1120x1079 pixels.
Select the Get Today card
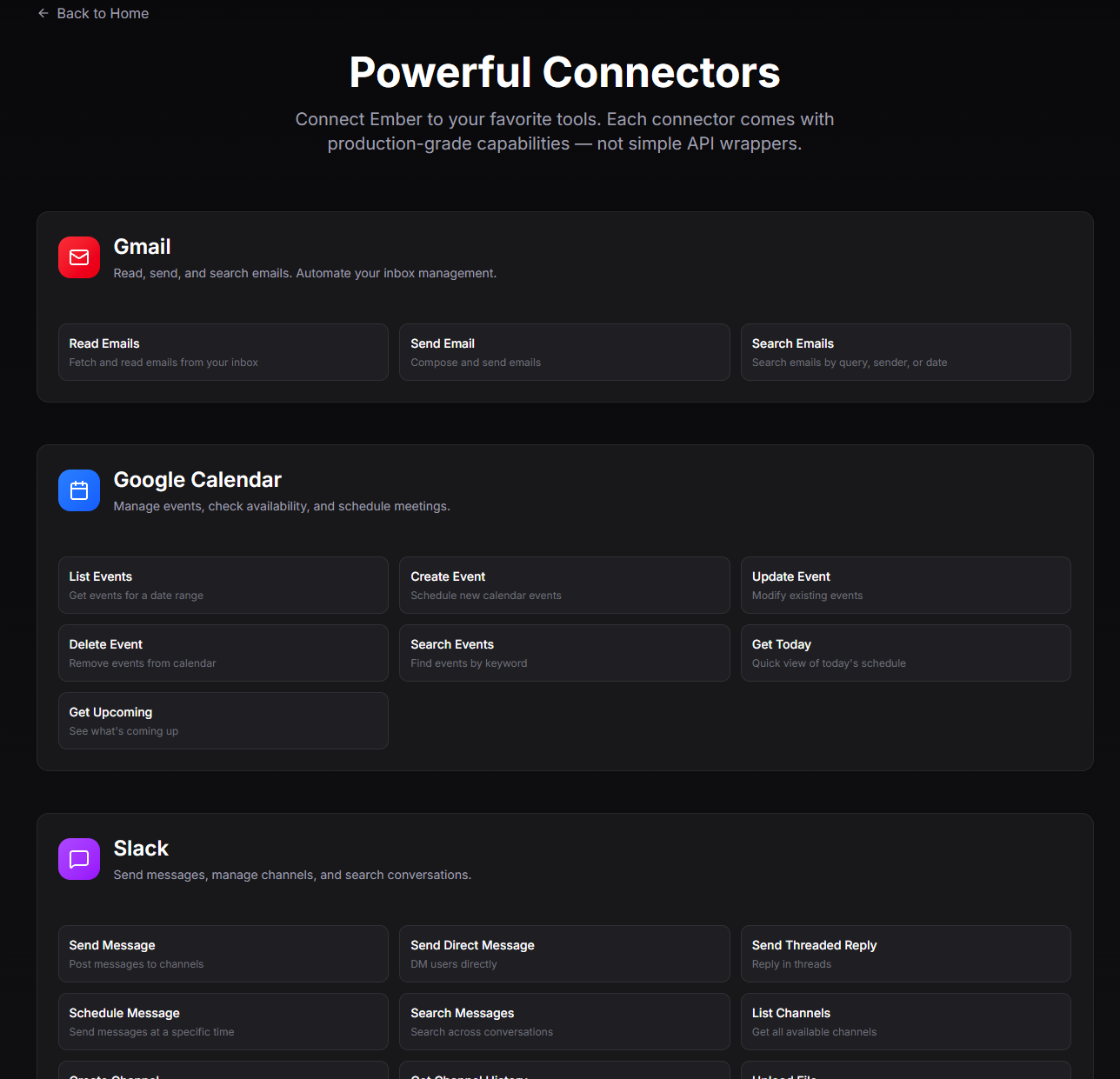click(906, 653)
